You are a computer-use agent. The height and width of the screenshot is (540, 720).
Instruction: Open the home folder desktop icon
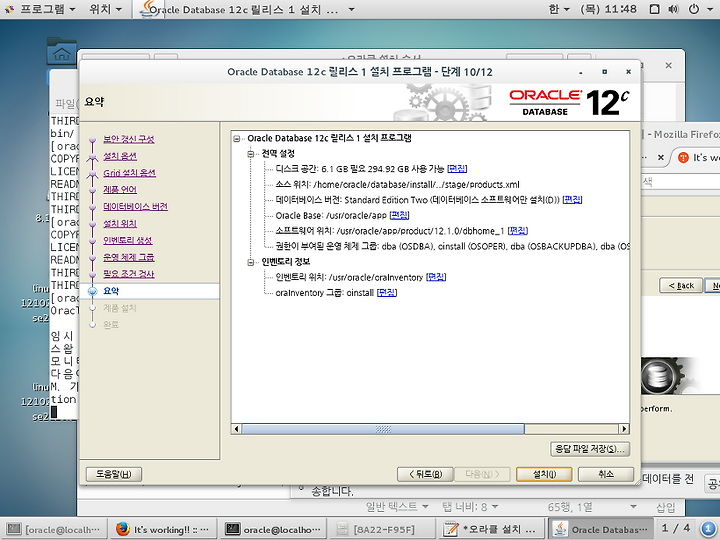(x=62, y=51)
